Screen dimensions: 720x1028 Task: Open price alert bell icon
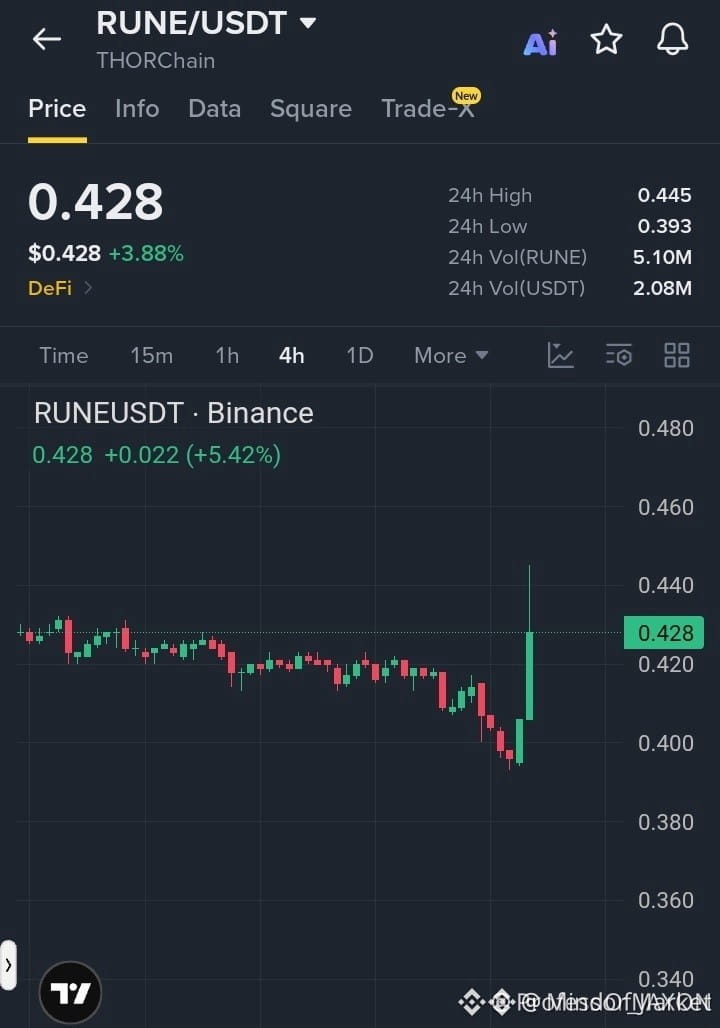(x=672, y=39)
